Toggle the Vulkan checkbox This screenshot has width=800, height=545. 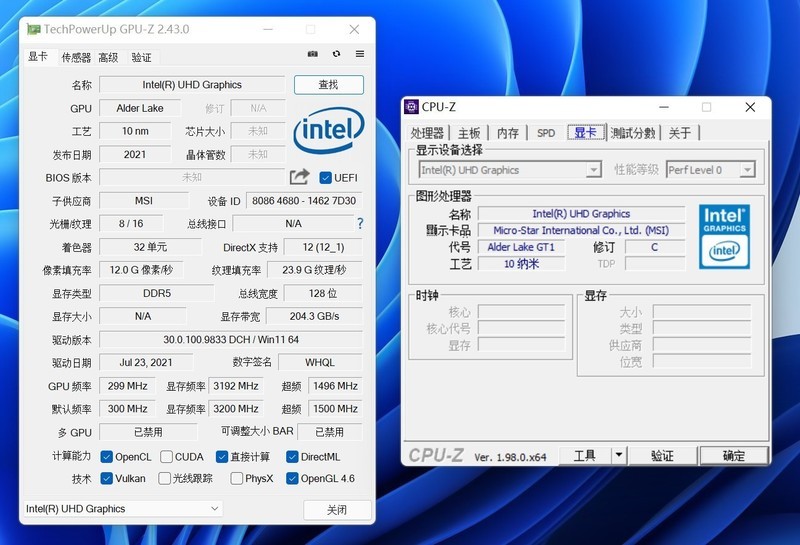(107, 478)
